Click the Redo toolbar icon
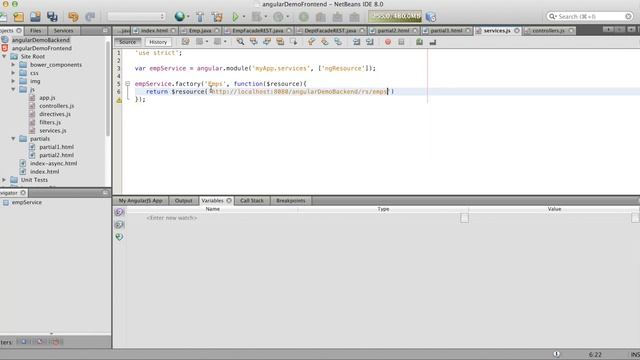This screenshot has width=640, height=360. (90, 17)
